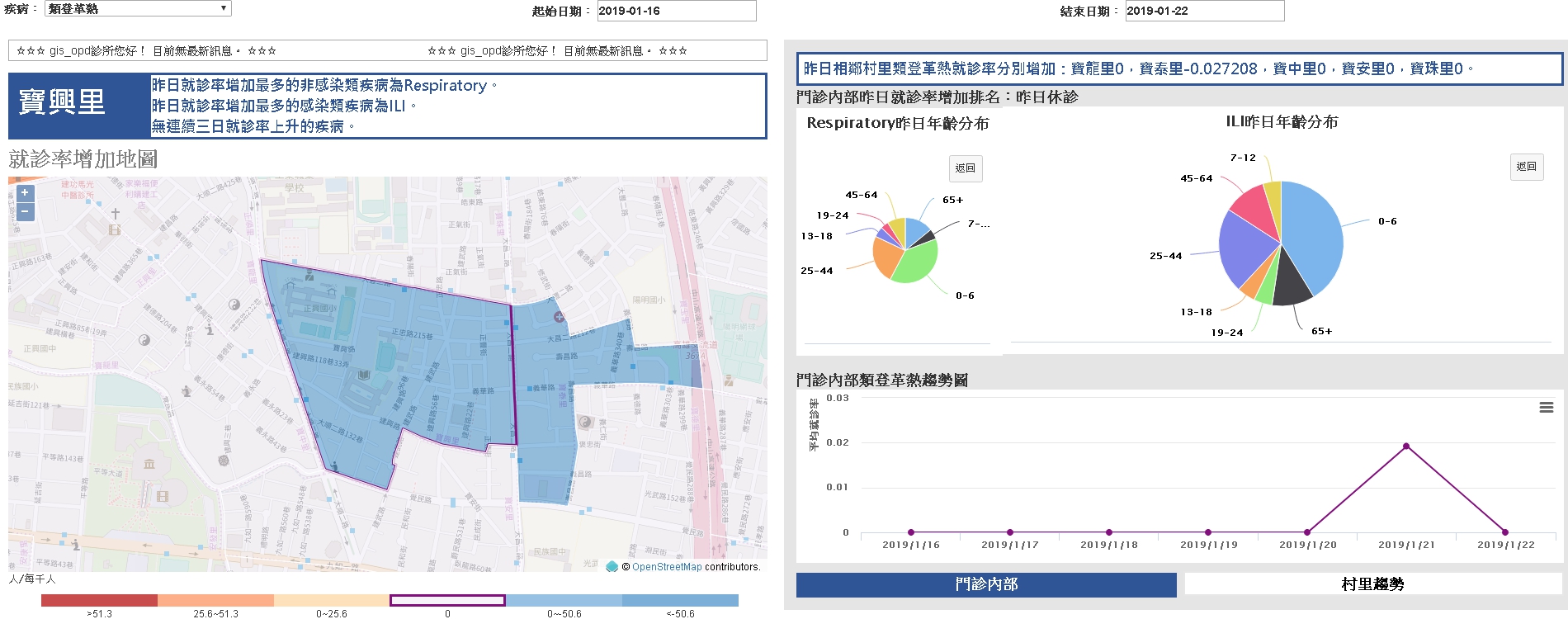Image resolution: width=1568 pixels, height=619 pixels.
Task: Click the 2019/1/21 peak point on trend chart
Action: [1406, 447]
